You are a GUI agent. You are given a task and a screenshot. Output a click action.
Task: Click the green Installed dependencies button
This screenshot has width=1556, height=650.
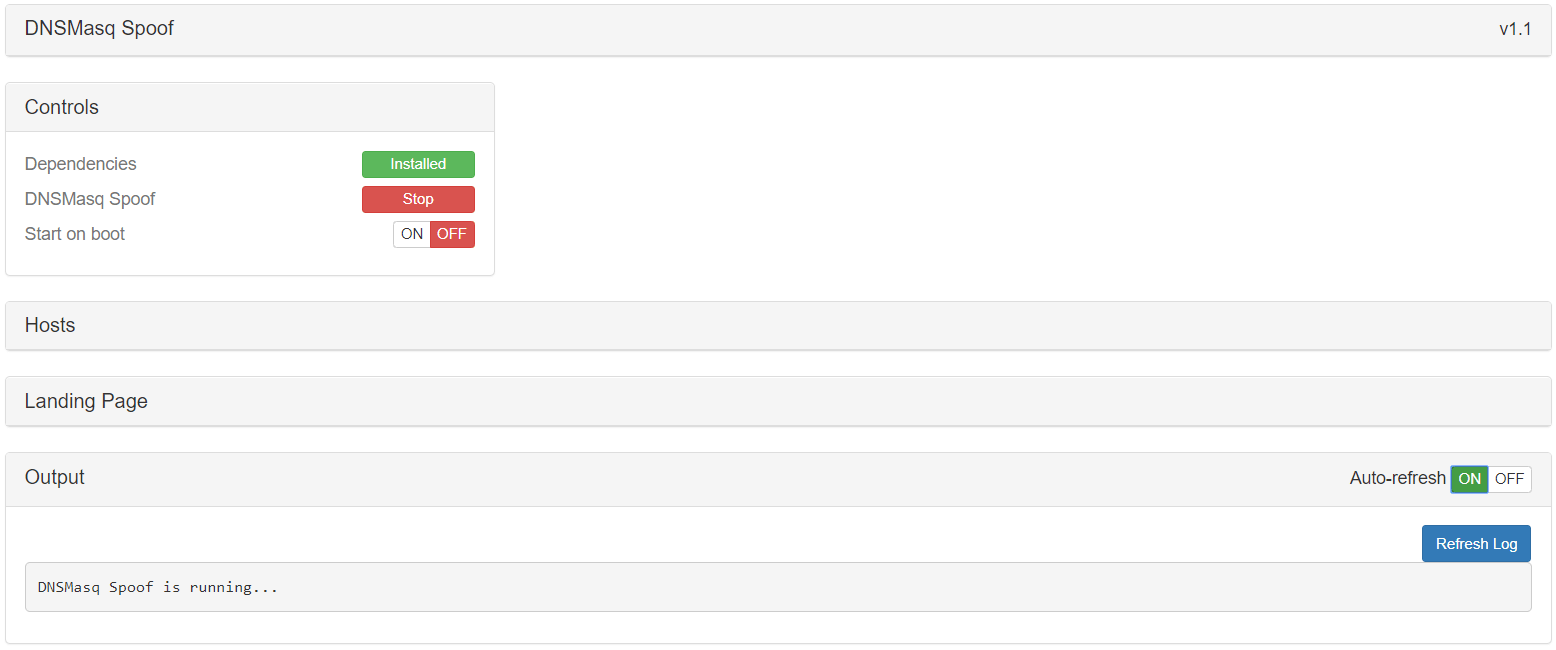tap(418, 164)
